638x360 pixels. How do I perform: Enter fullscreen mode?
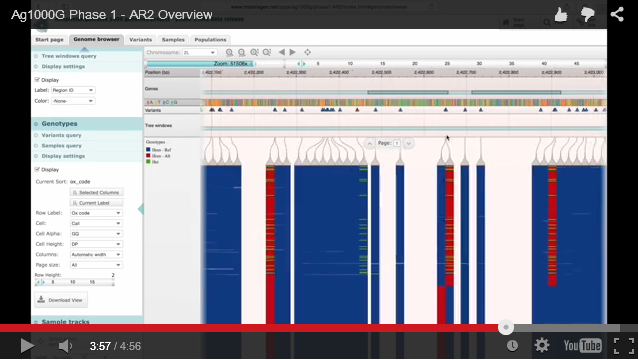(x=623, y=346)
